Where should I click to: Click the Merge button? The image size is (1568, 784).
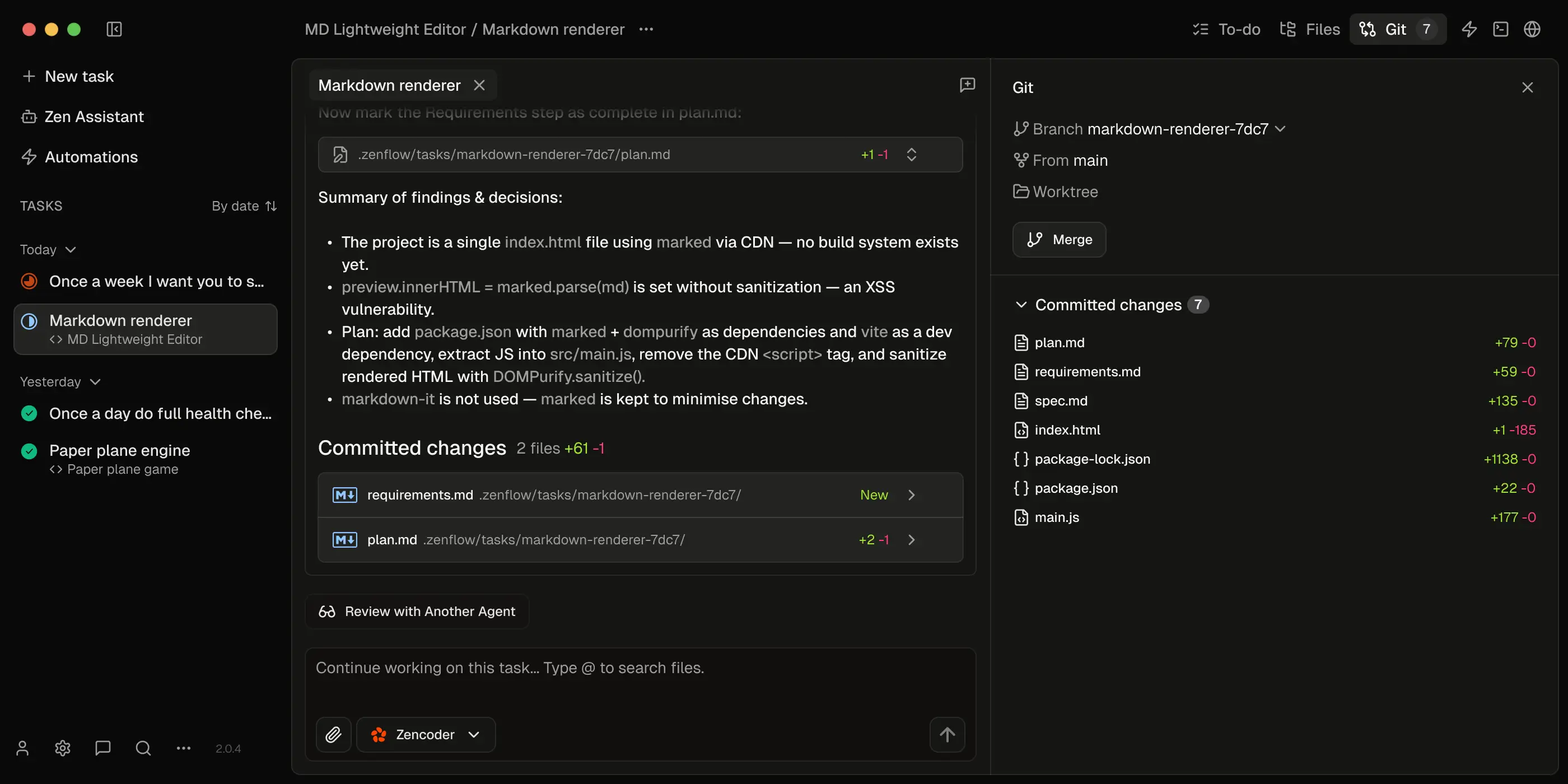[x=1058, y=239]
